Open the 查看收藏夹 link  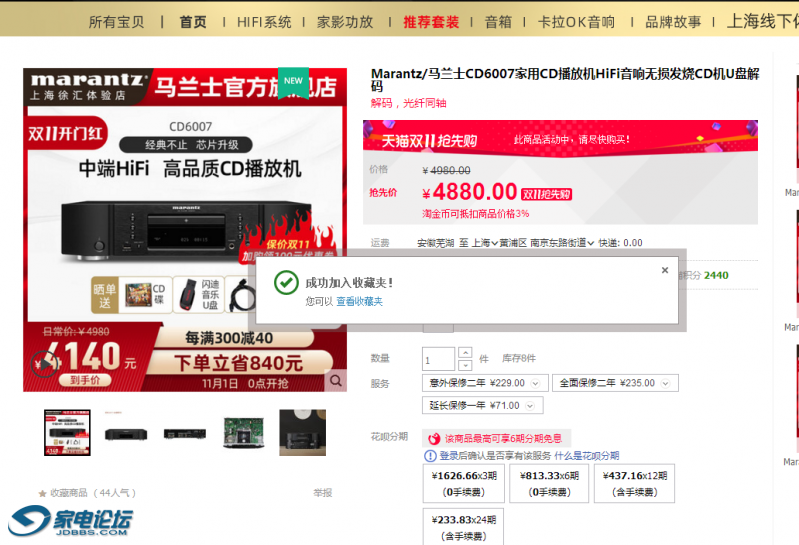point(359,301)
